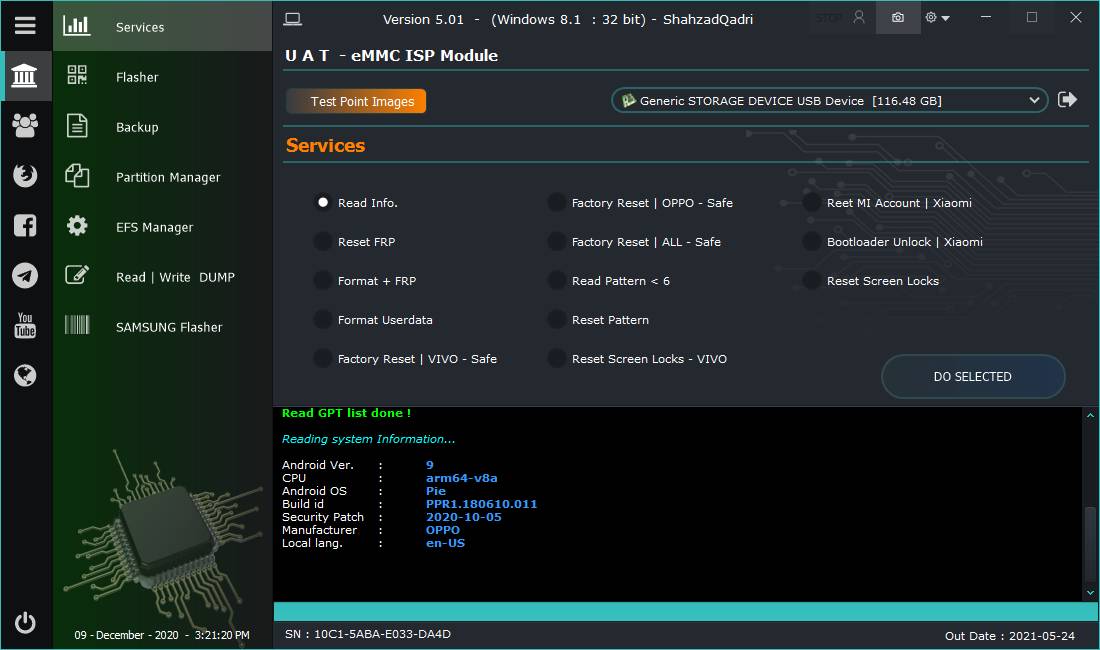The width and height of the screenshot is (1100, 650).
Task: Click the arrow icon beside the device selector
Action: tap(1068, 100)
